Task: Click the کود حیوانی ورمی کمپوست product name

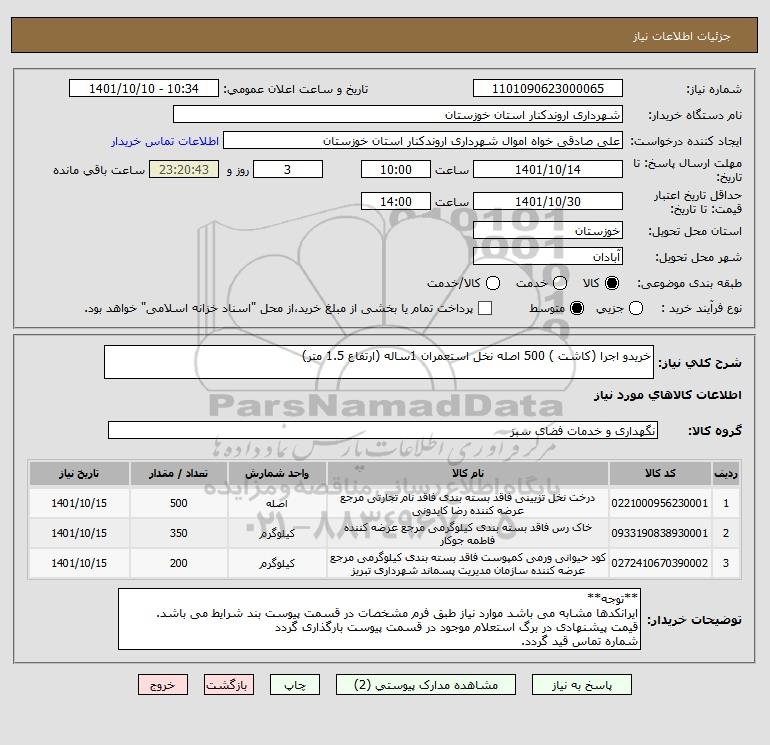Action: coord(468,564)
